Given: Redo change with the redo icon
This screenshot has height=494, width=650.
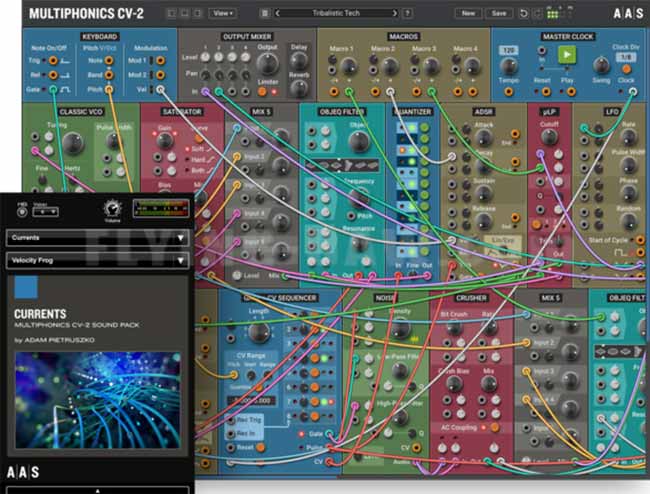Looking at the screenshot, I should (x=538, y=14).
